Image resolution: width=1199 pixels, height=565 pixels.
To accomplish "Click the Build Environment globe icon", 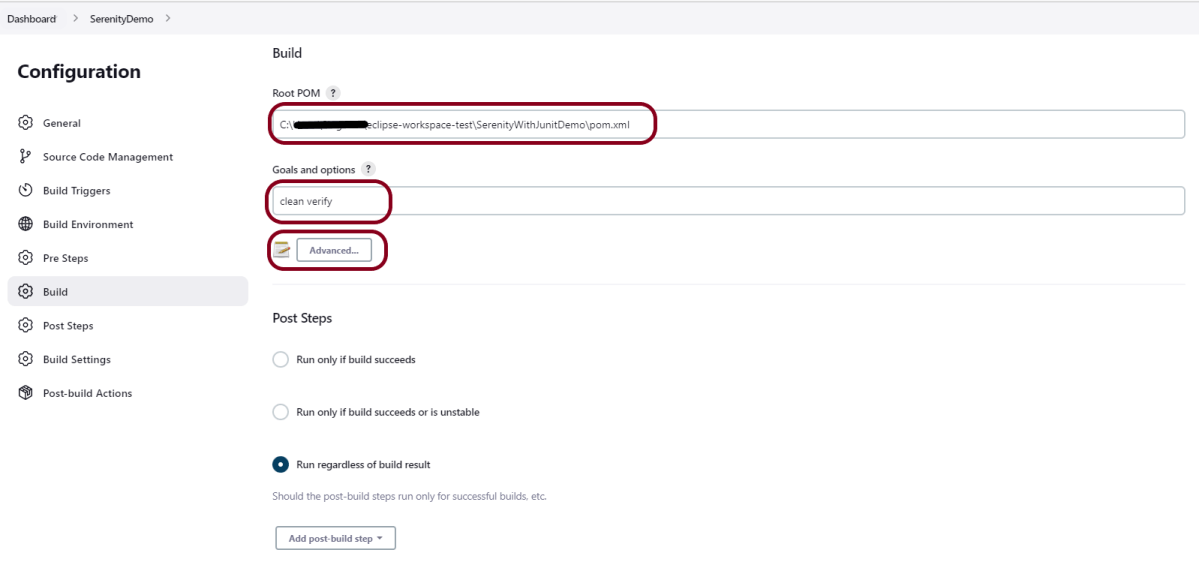I will 26,225.
